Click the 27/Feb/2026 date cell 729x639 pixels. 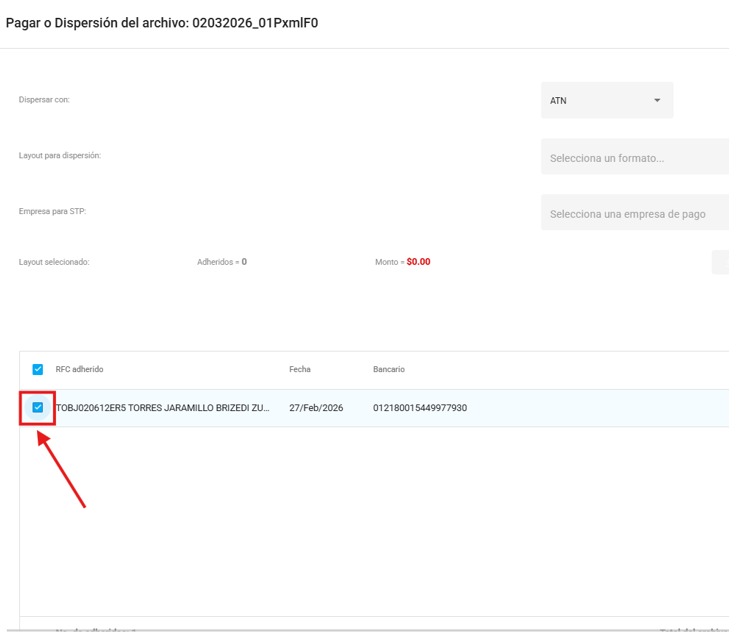click(x=316, y=408)
